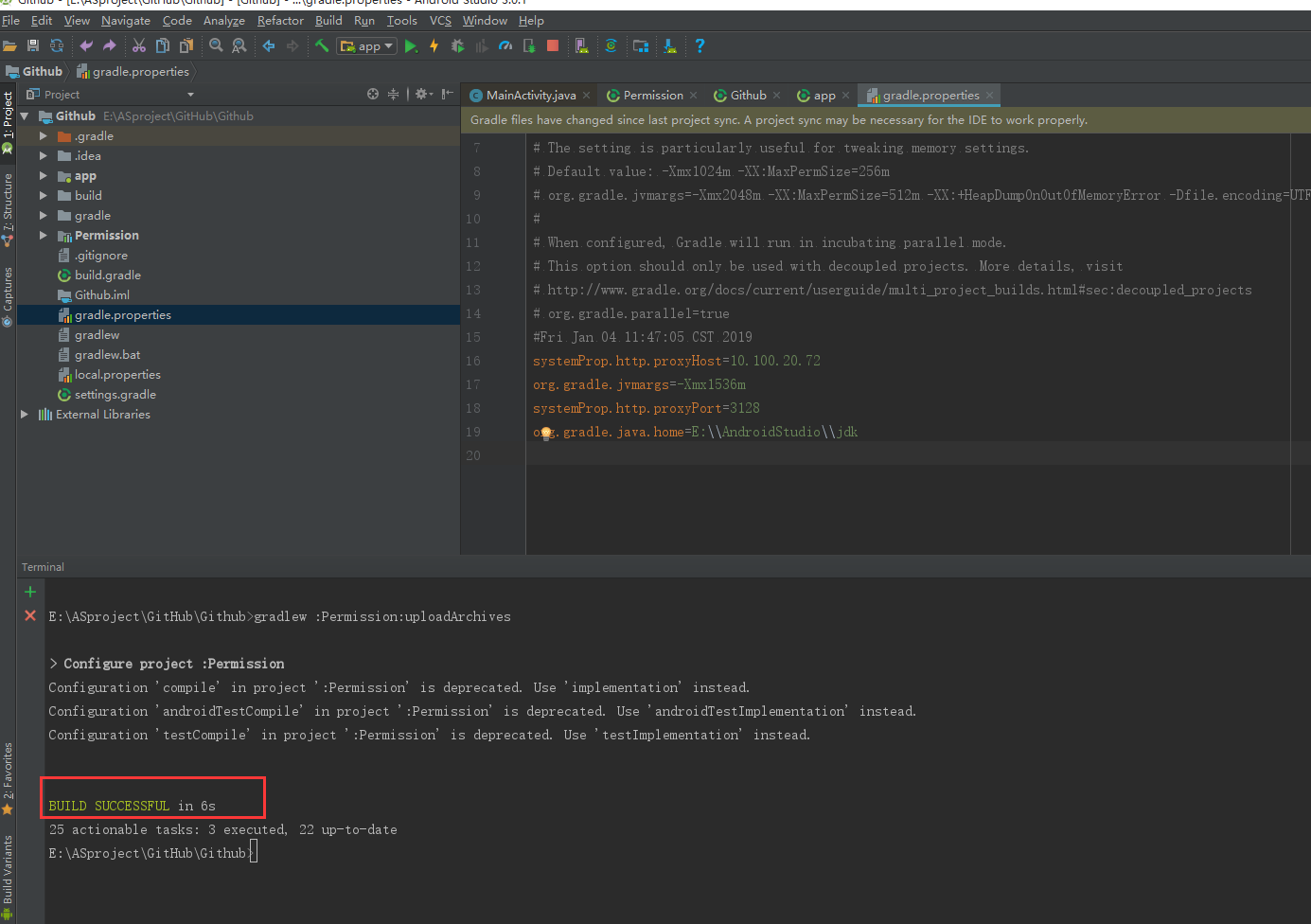Click the Collapse All icon in Project panel
Screen dimensions: 1311x924
pyautogui.click(x=394, y=94)
